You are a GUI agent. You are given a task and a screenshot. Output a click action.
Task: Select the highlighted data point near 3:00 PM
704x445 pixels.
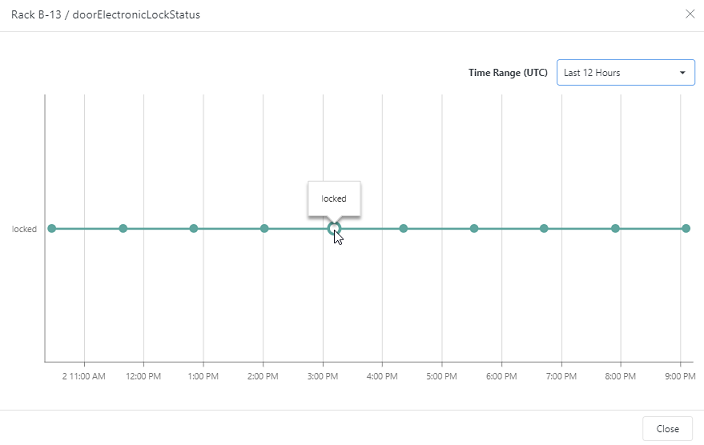pos(334,229)
